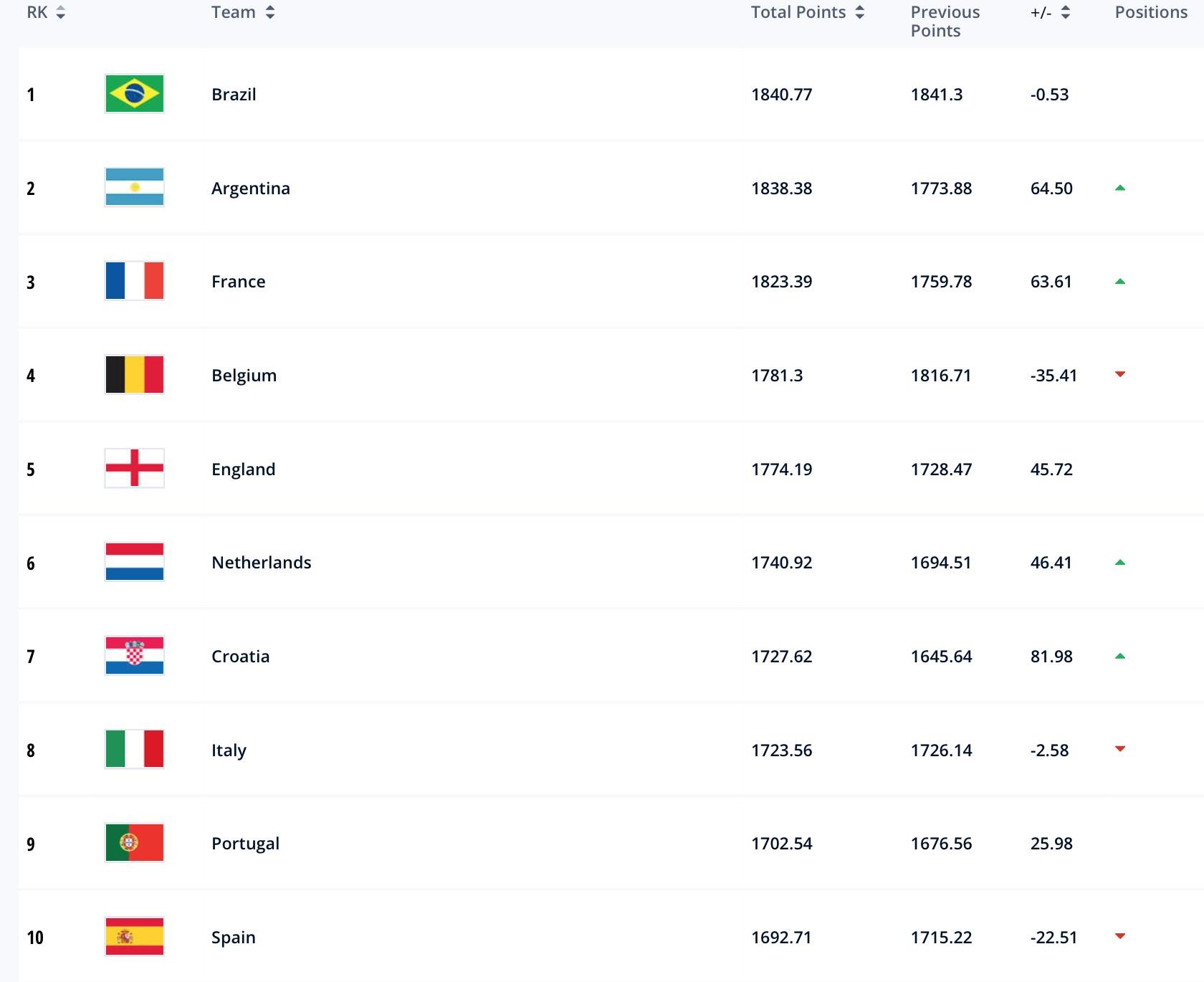This screenshot has width=1204, height=982.
Task: Click the Spain flag icon
Action: click(134, 937)
